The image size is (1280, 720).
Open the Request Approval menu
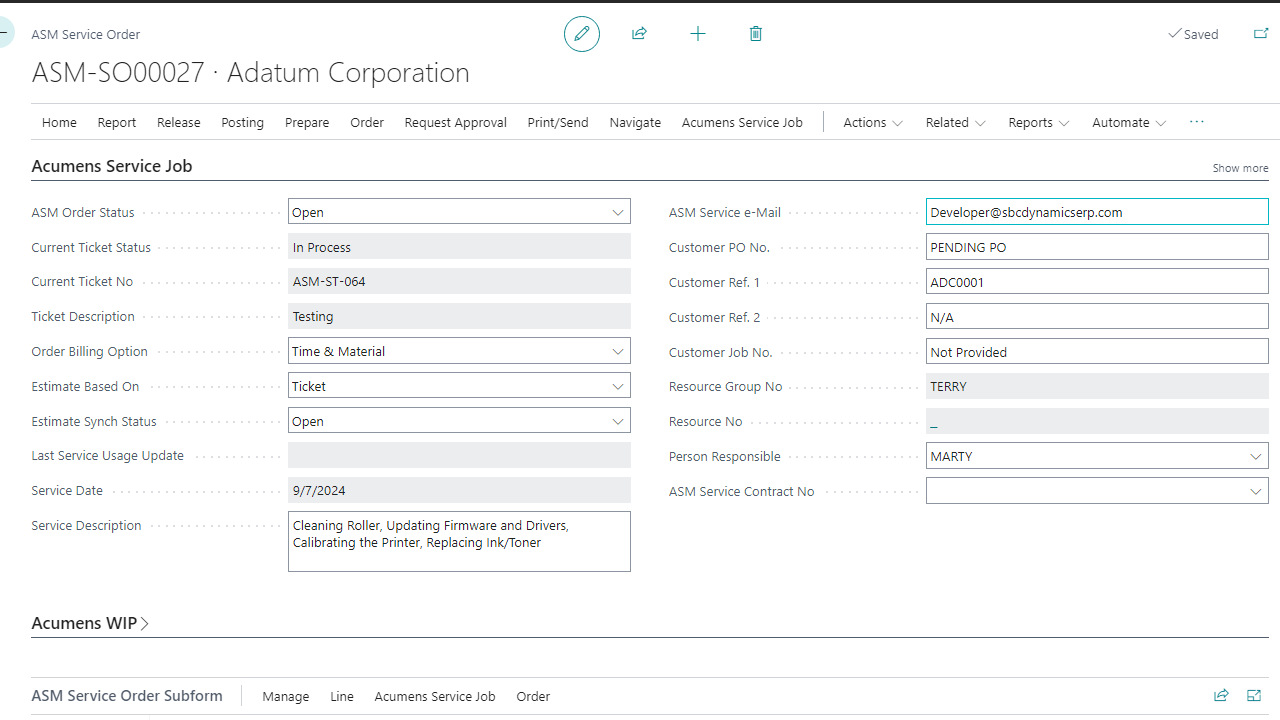point(455,123)
